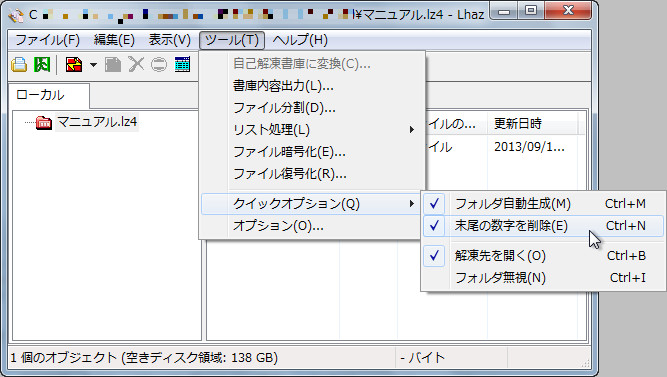The width and height of the screenshot is (667, 377).
Task: Choose 自己解凍書庫に変換(C)... menu entry
Action: (x=313, y=64)
